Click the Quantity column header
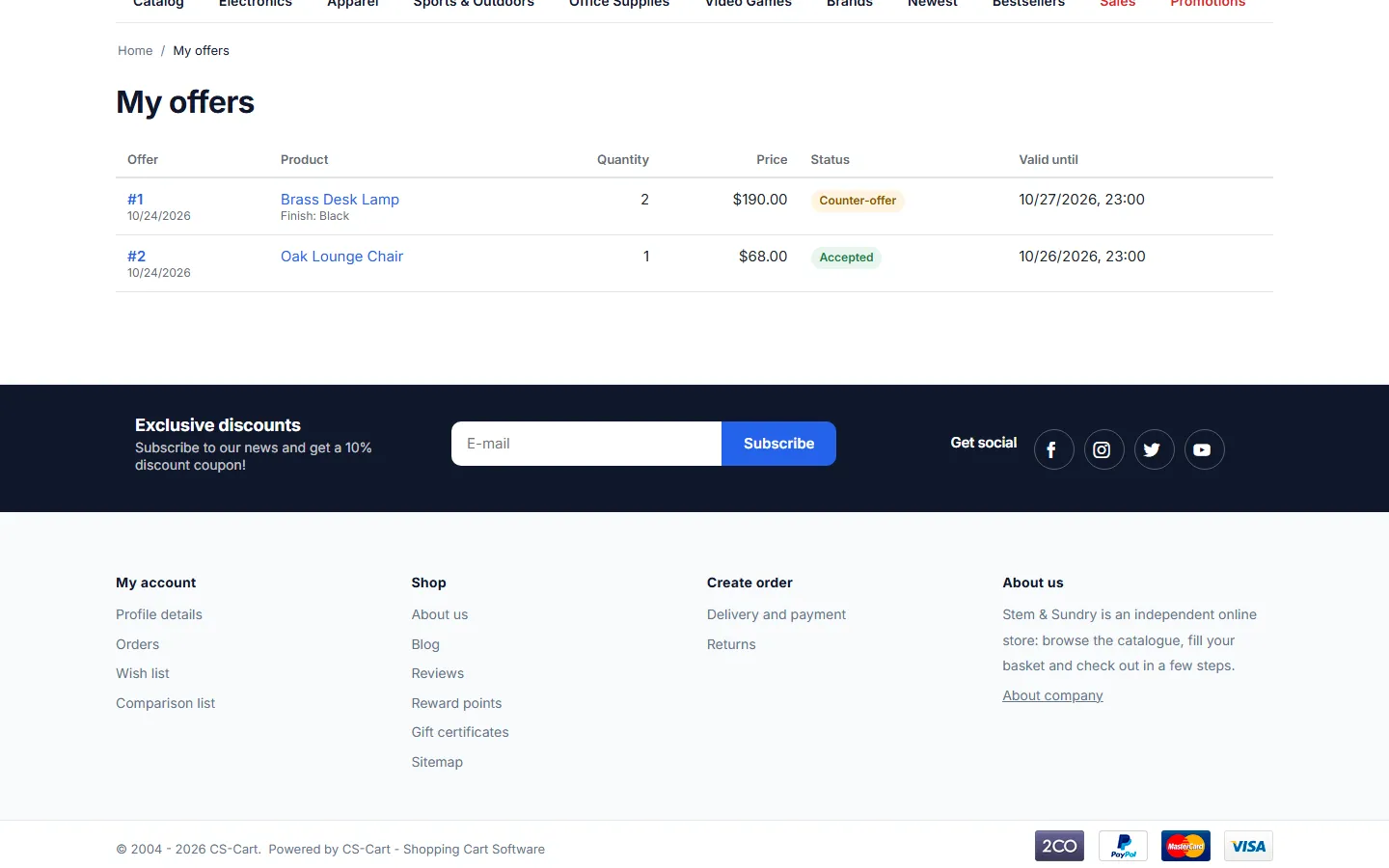The width and height of the screenshot is (1389, 868). 623,160
